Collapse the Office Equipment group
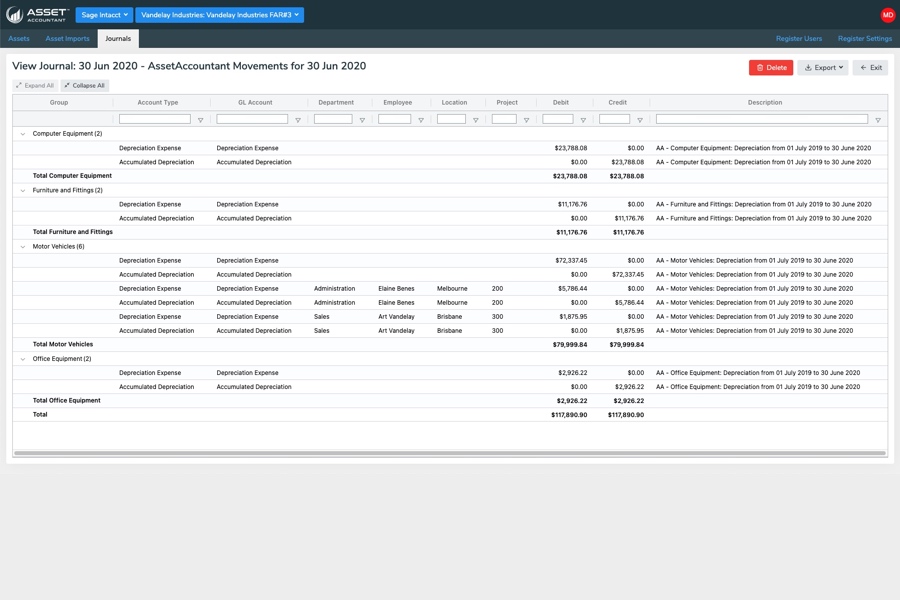 [x=23, y=359]
